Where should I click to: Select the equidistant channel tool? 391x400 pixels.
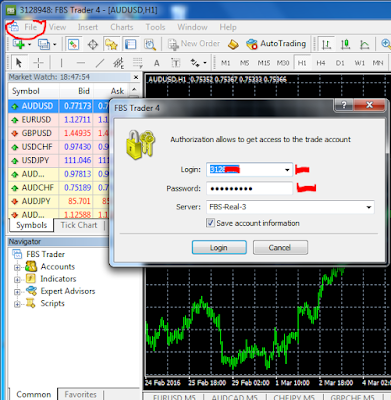[118, 62]
